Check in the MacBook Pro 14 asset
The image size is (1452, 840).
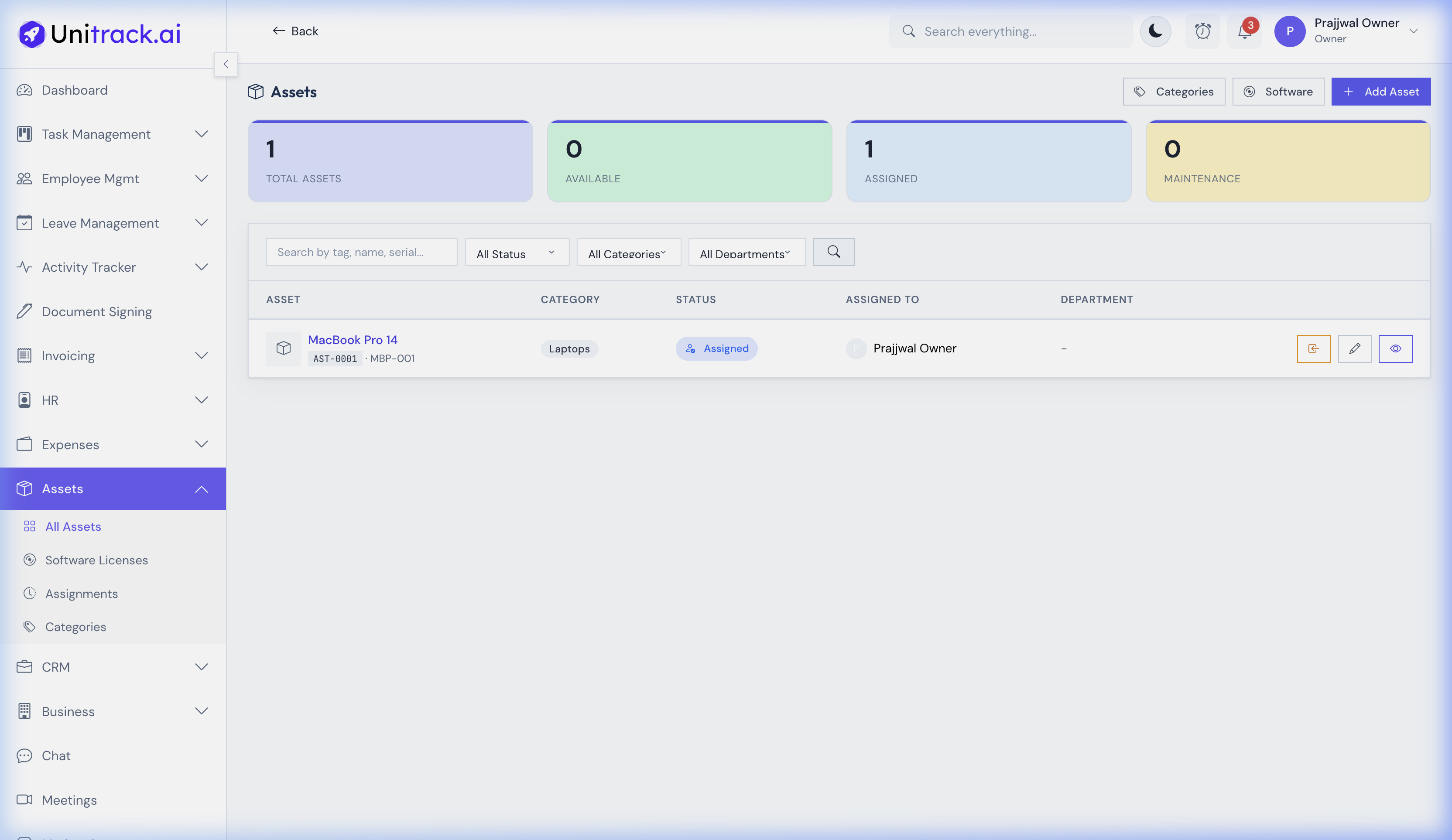click(x=1314, y=348)
